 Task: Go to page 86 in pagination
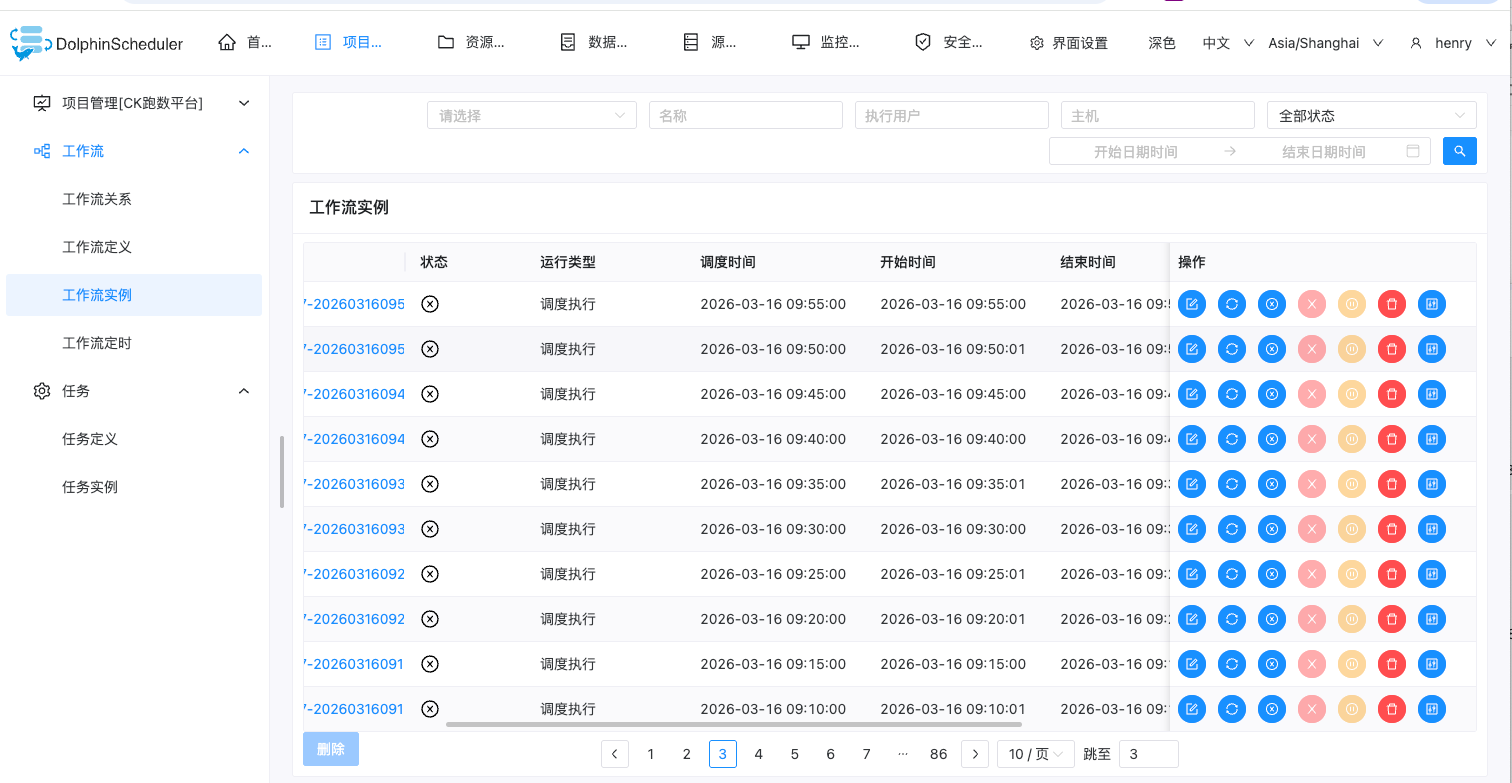(x=938, y=754)
